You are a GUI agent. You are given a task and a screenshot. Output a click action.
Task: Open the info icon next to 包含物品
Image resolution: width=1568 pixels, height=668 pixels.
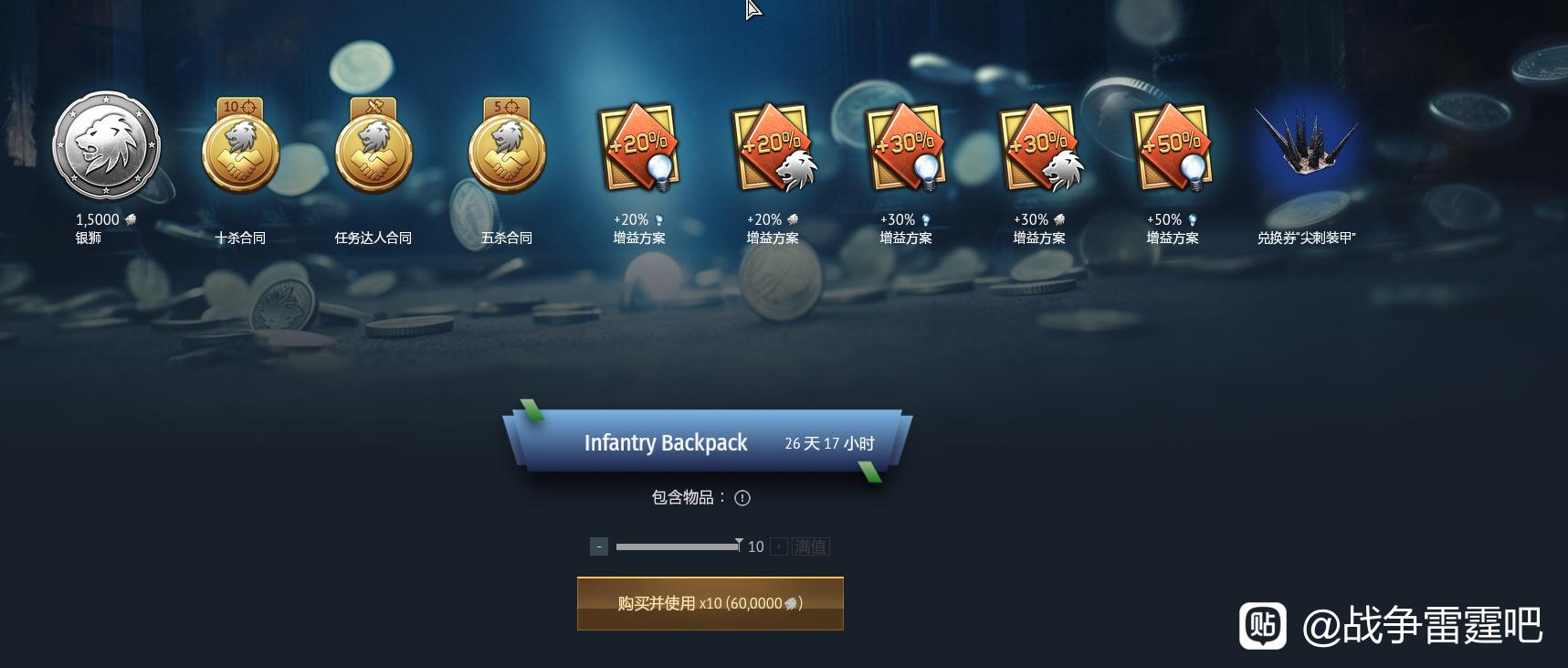[742, 498]
